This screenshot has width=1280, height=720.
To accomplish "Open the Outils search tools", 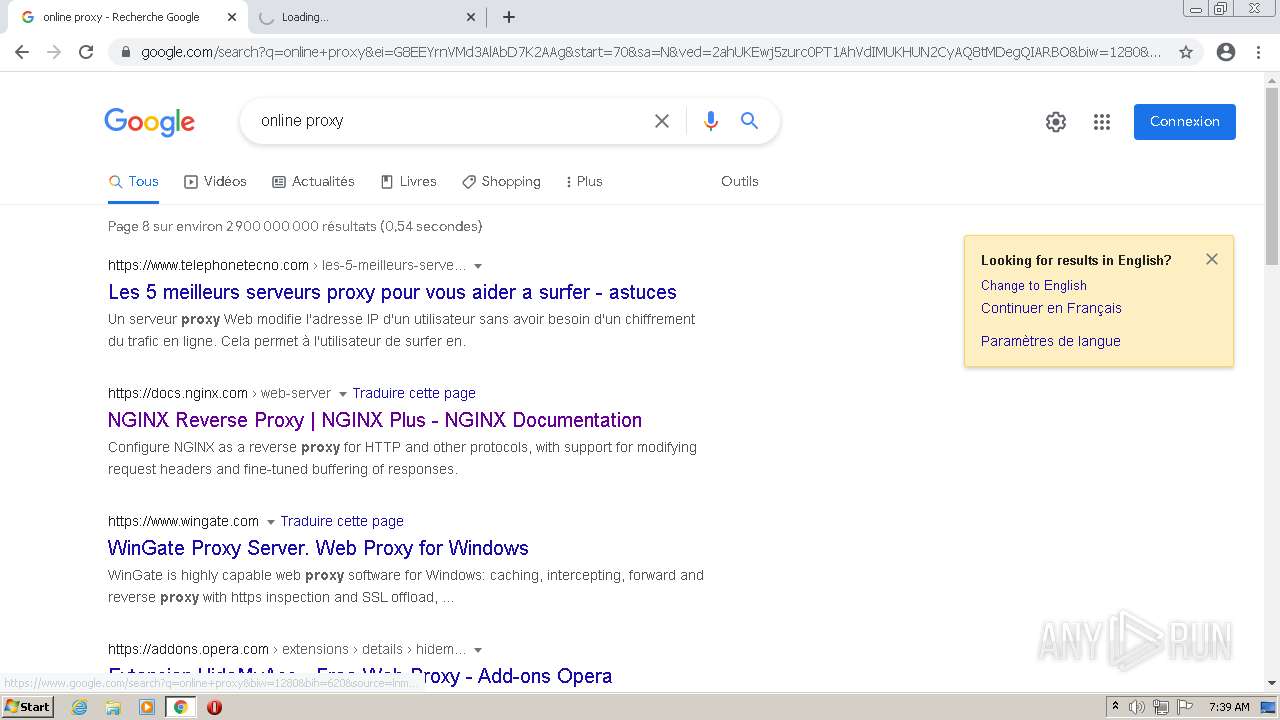I will coord(740,181).
